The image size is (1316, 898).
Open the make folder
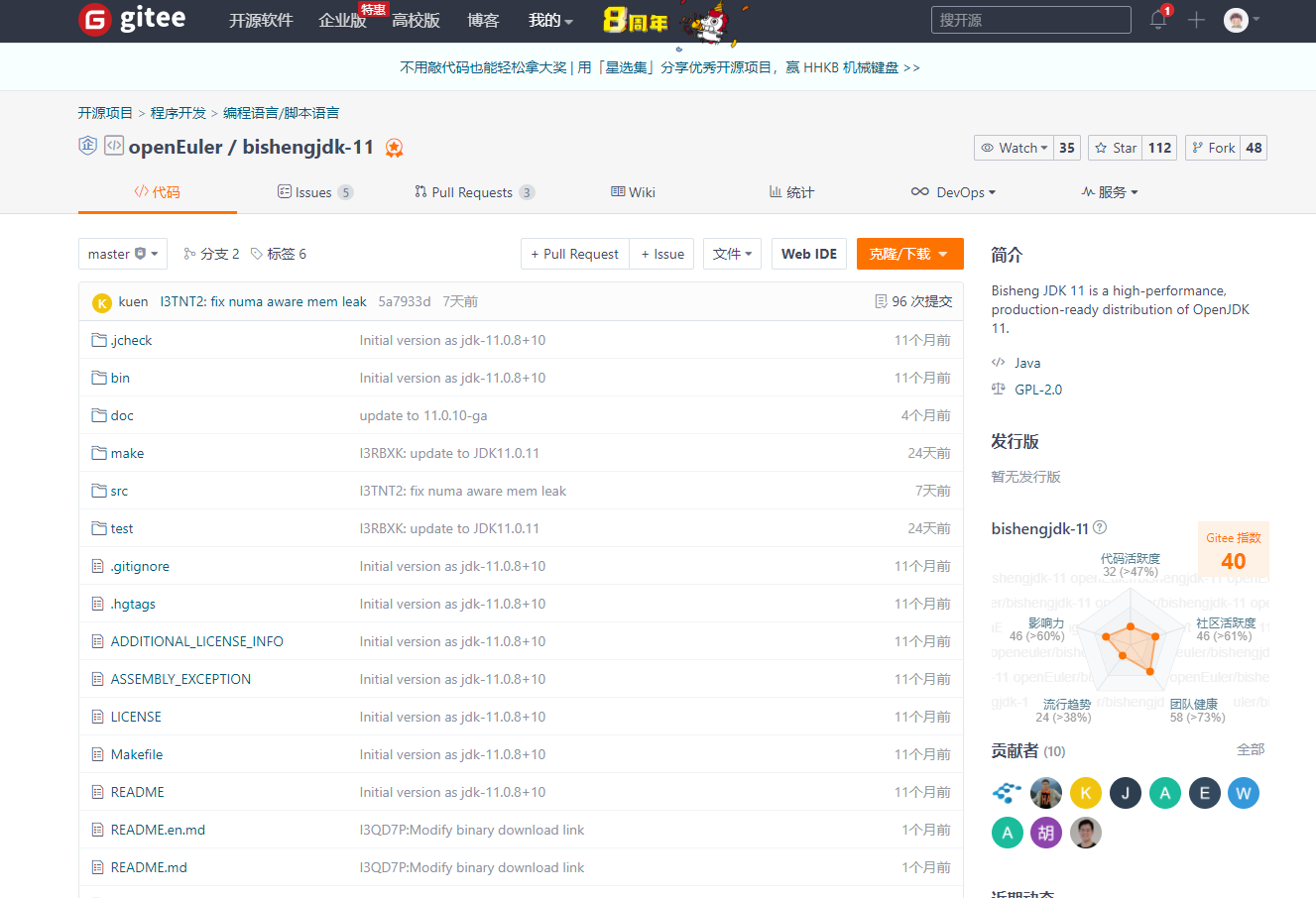[127, 453]
